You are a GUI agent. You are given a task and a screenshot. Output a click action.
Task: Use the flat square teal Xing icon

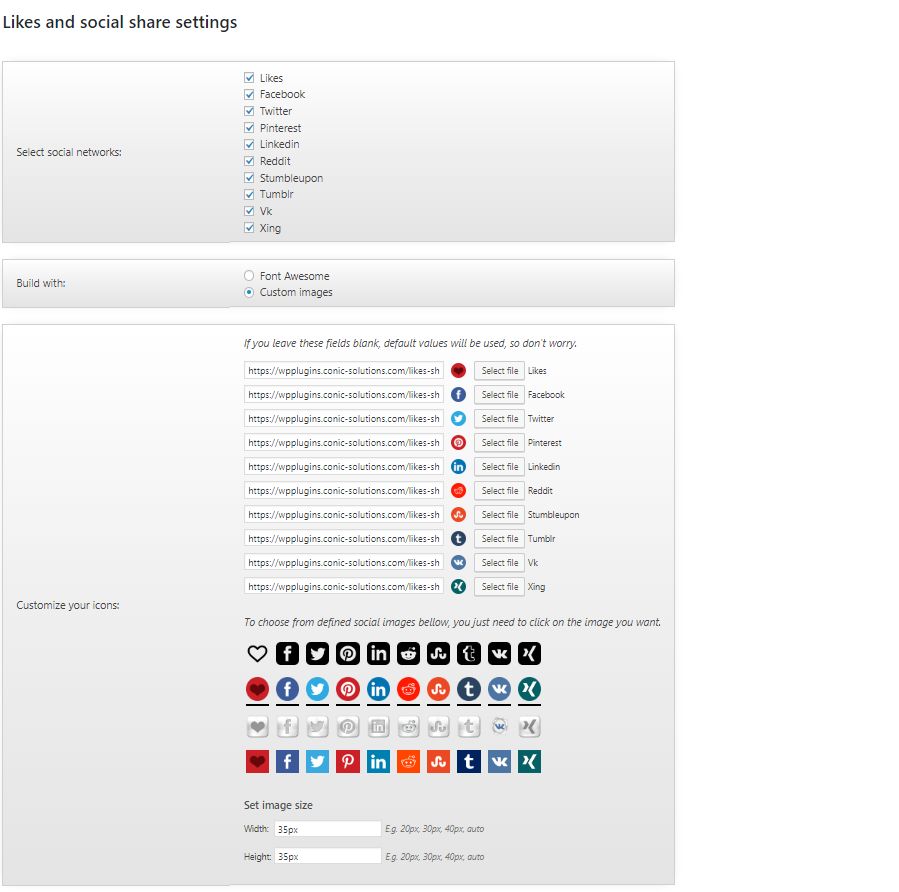(529, 761)
